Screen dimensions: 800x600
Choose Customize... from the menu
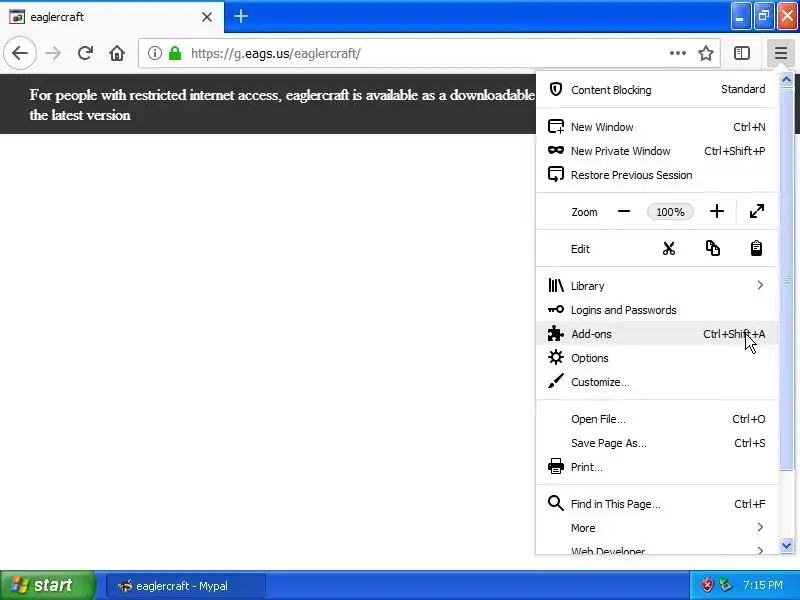point(657,382)
